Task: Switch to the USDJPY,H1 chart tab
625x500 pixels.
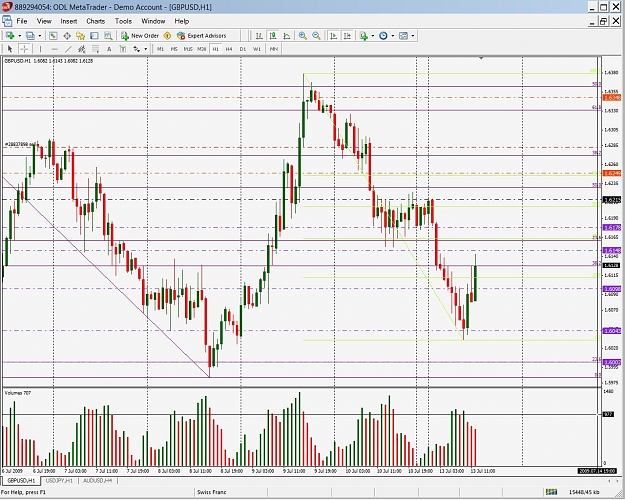Action: click(59, 480)
